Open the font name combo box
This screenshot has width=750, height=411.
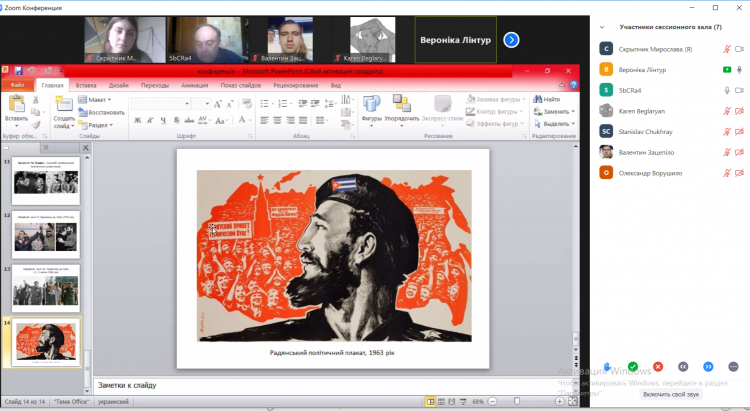point(161,104)
